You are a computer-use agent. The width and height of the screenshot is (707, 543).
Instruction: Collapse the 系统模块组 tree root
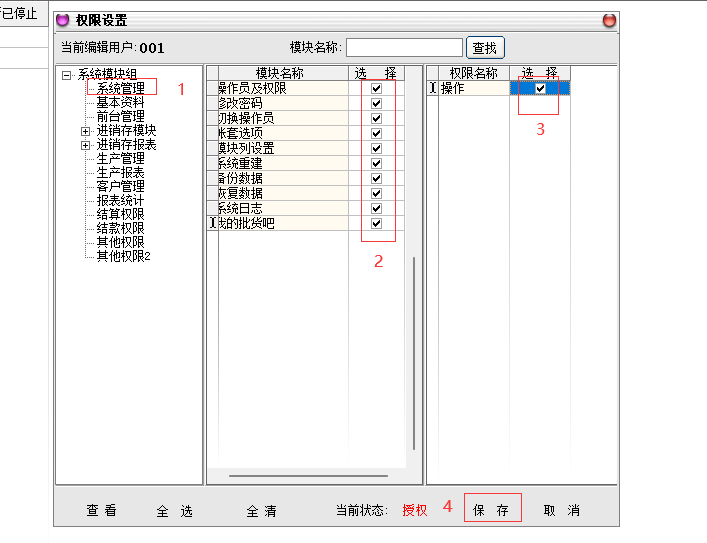[x=66, y=74]
